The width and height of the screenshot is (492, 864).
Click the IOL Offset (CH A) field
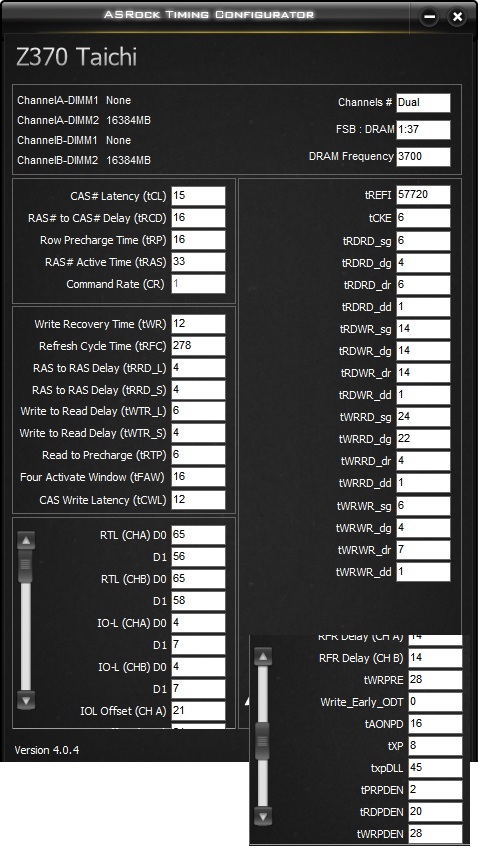click(198, 711)
